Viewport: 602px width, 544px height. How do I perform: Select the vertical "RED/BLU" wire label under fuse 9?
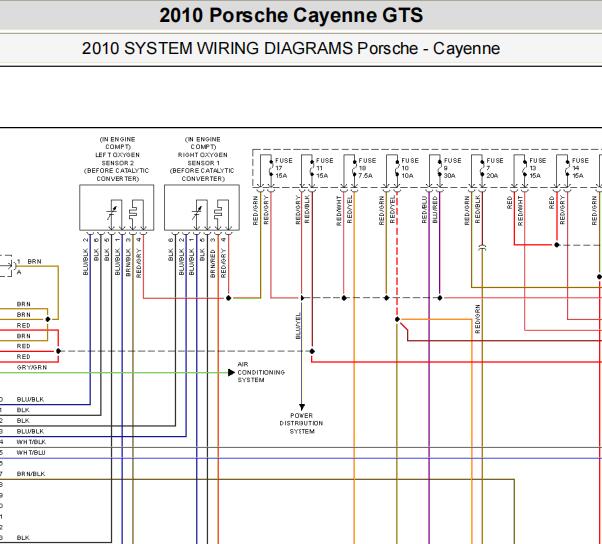[424, 210]
